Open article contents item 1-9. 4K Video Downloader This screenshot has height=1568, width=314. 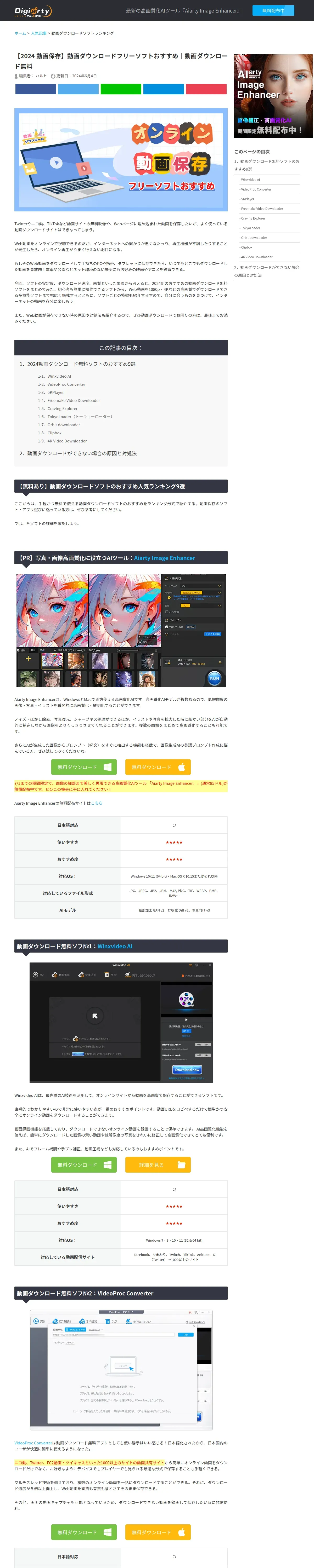(x=62, y=441)
